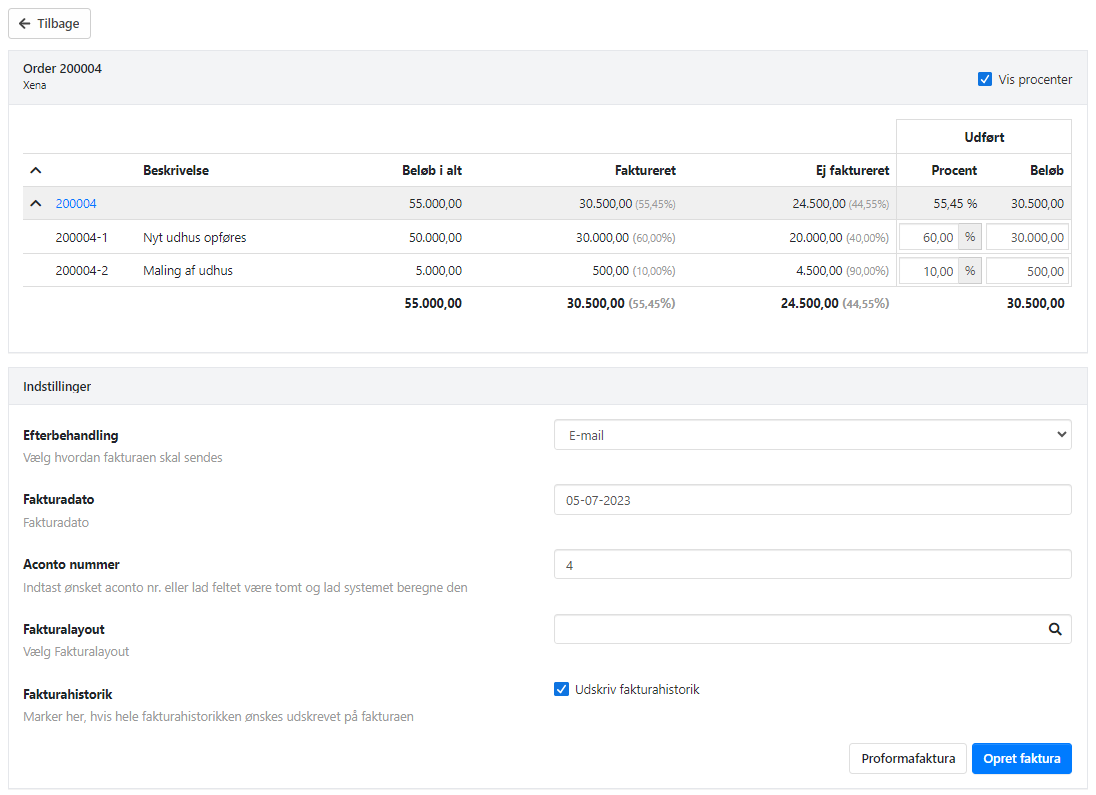This screenshot has width=1096, height=795.
Task: Click the Beskrivelse column header
Action: point(176,171)
